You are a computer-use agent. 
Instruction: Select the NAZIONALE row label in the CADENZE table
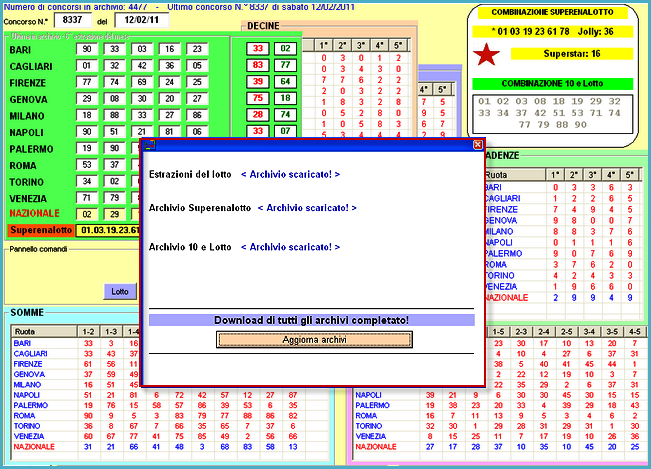(507, 298)
